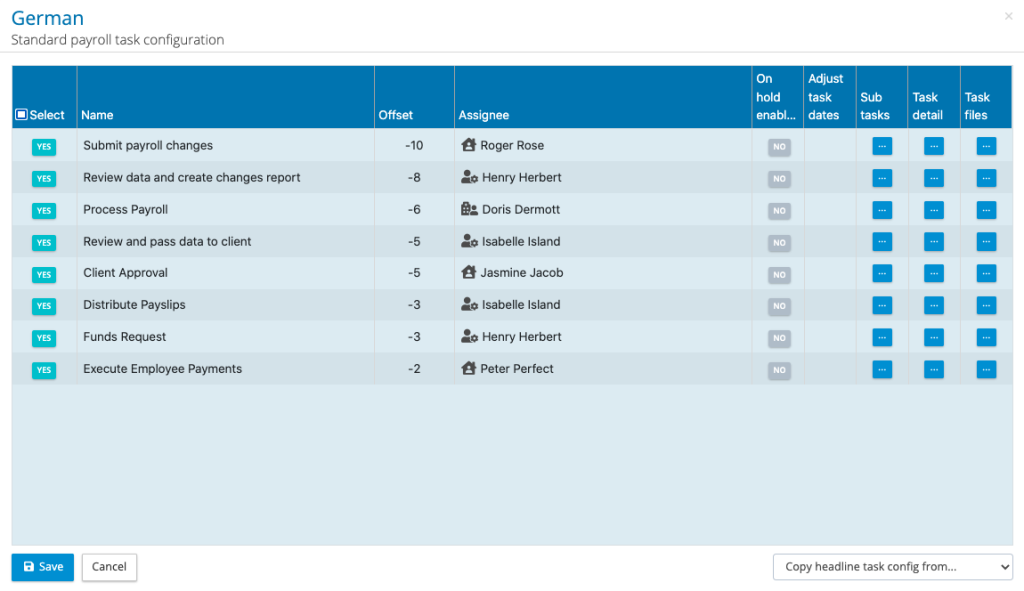This screenshot has height=591, width=1024.
Task: Open Sub tasks for Submit payroll changes
Action: click(882, 145)
